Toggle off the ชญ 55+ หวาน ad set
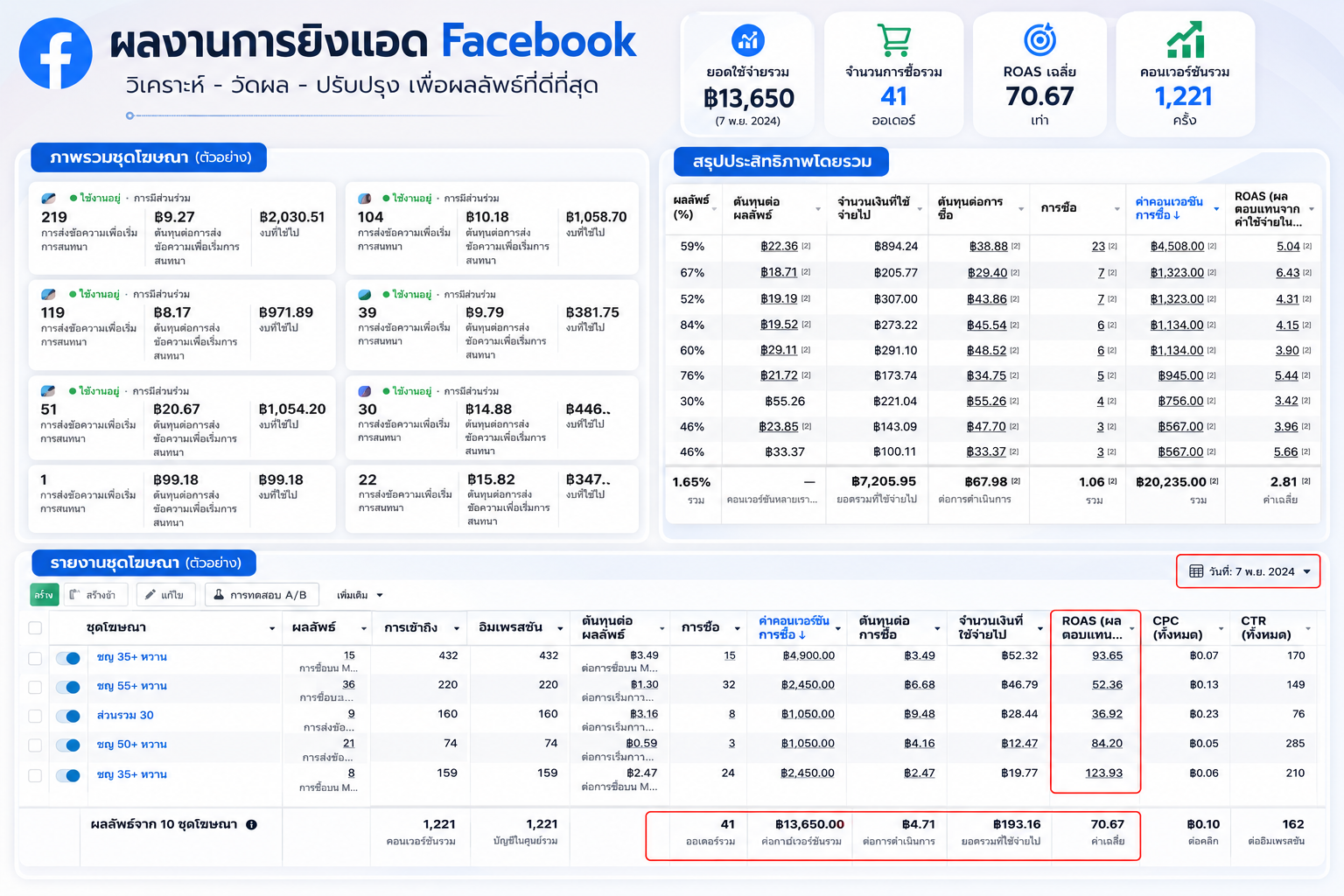 tap(68, 687)
